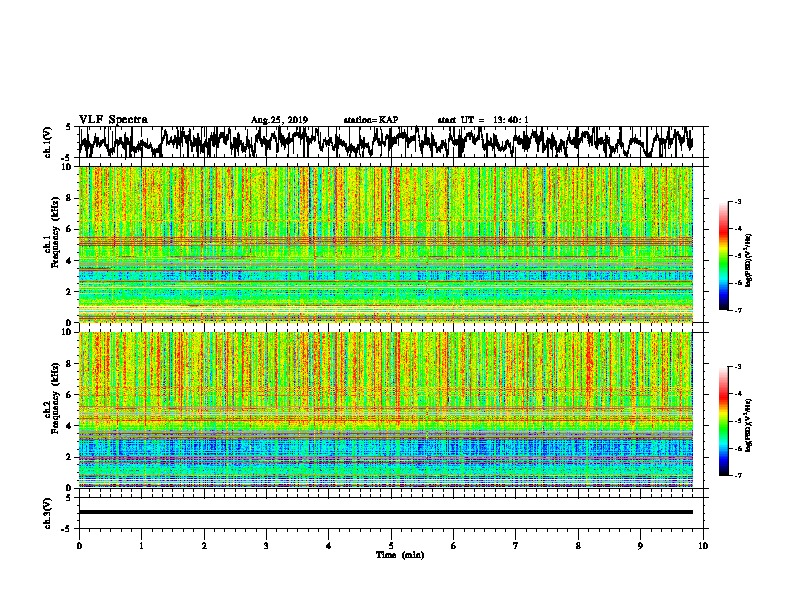Click the "-3" label on ch.2 colorbar
792x612 pixels.
(x=737, y=367)
